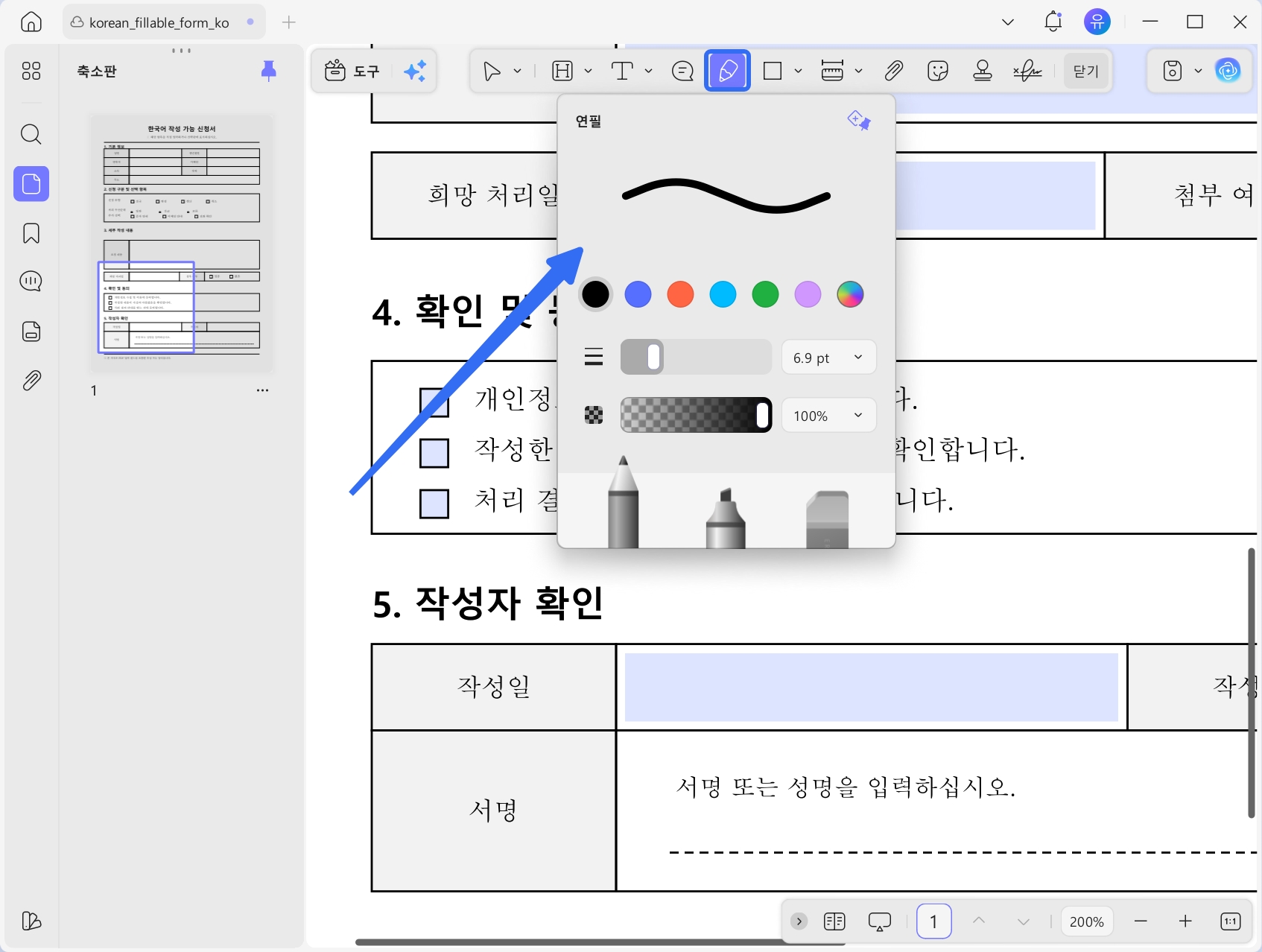
Task: Open the form fields sidebar icon
Action: [x=31, y=331]
